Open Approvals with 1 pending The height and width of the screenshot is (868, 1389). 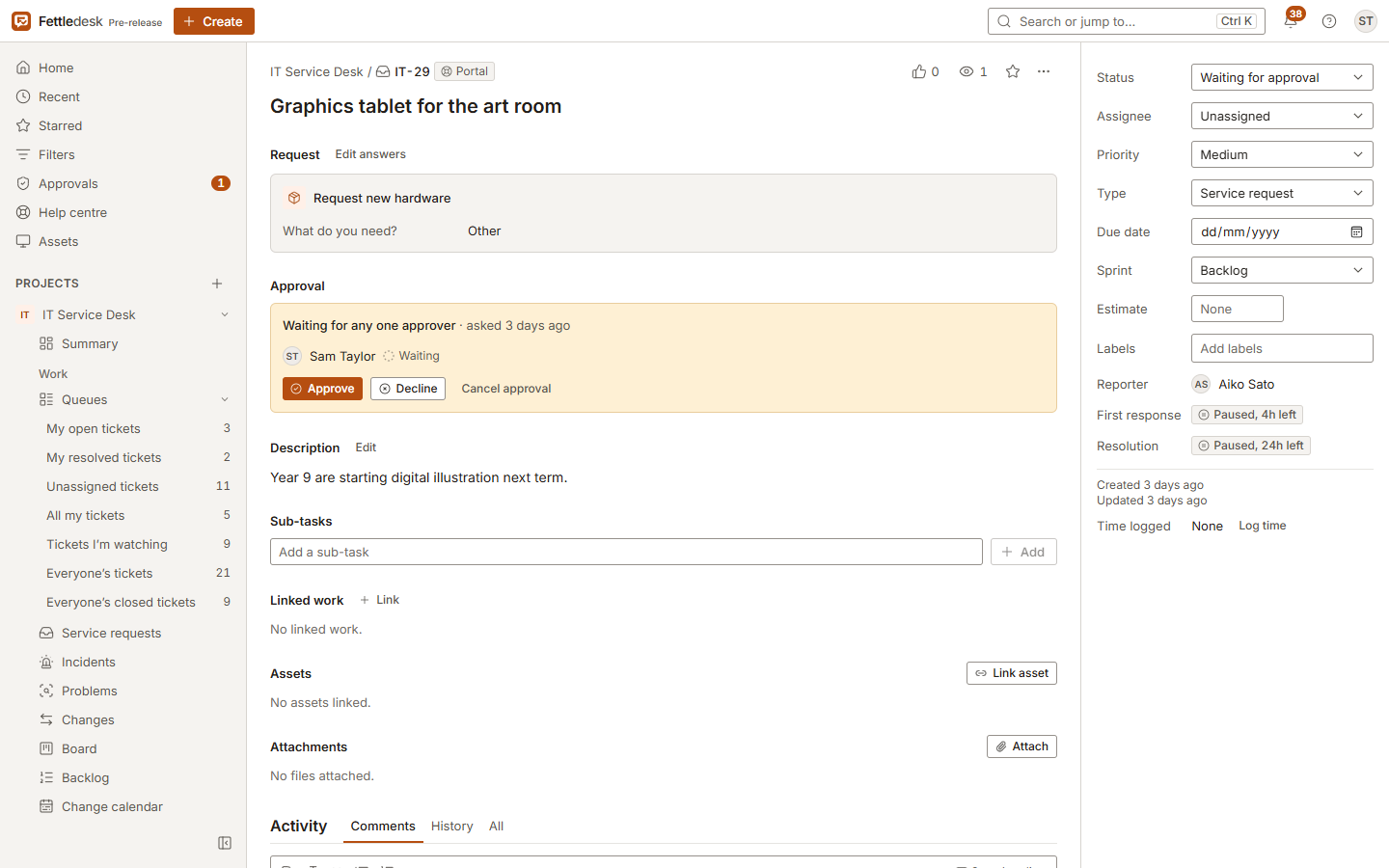(x=123, y=183)
